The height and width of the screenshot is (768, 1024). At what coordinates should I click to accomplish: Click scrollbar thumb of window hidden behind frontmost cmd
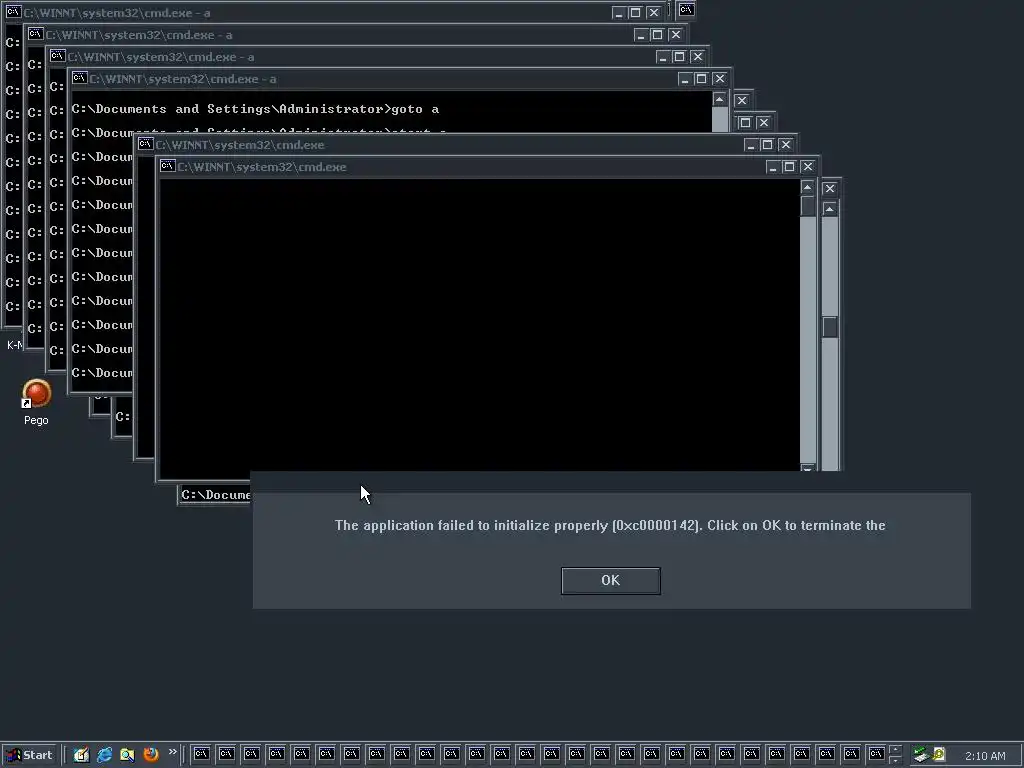pyautogui.click(x=830, y=327)
